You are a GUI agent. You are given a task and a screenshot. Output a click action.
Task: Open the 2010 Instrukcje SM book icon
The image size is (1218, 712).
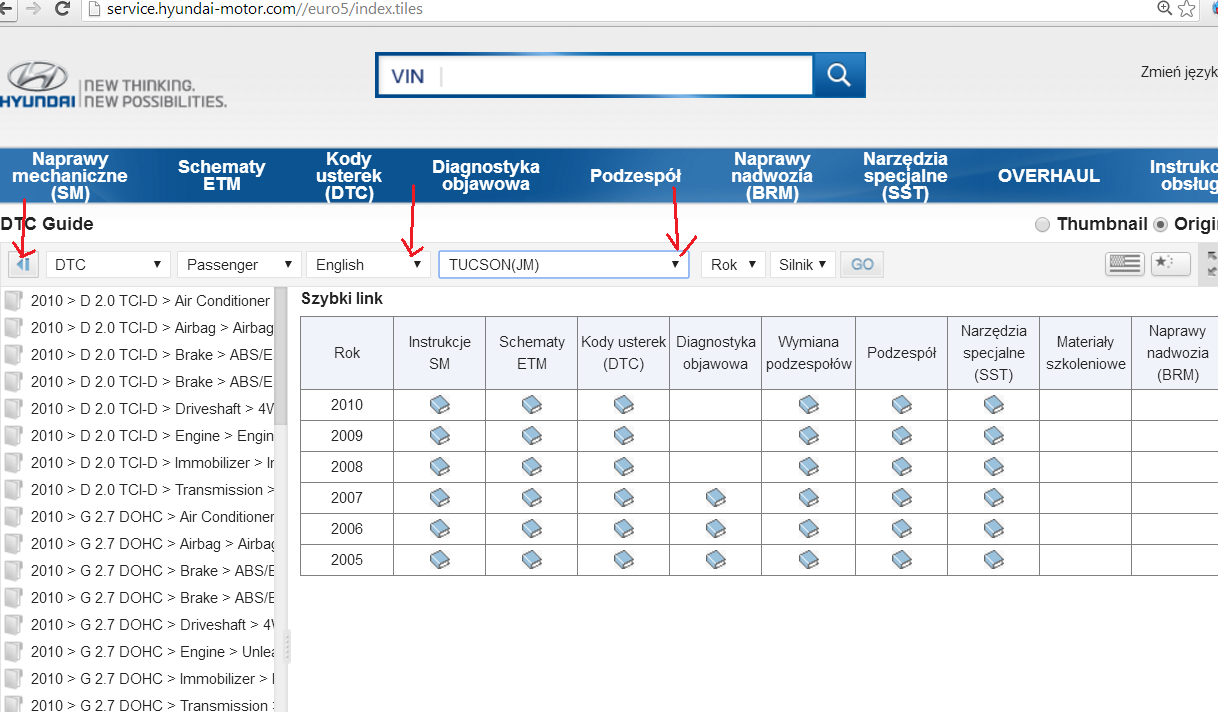pyautogui.click(x=440, y=404)
